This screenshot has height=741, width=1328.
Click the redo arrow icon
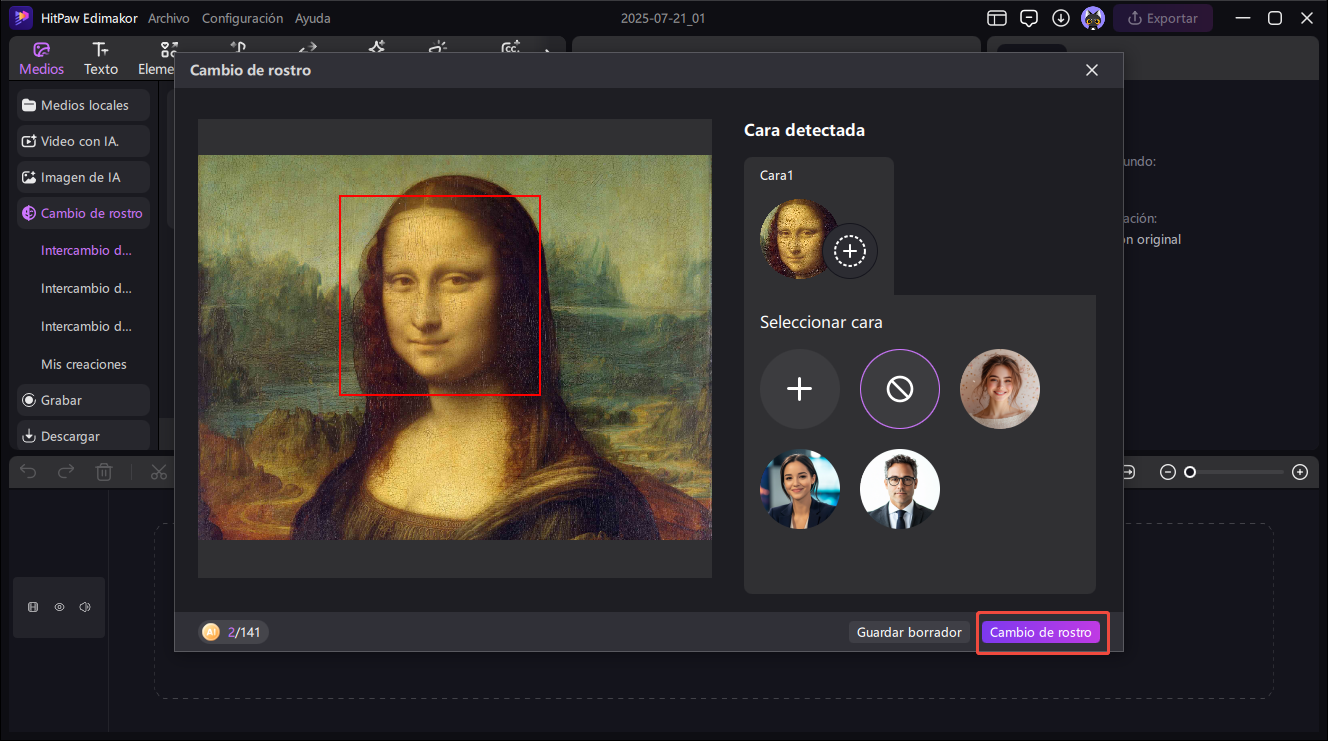point(66,472)
